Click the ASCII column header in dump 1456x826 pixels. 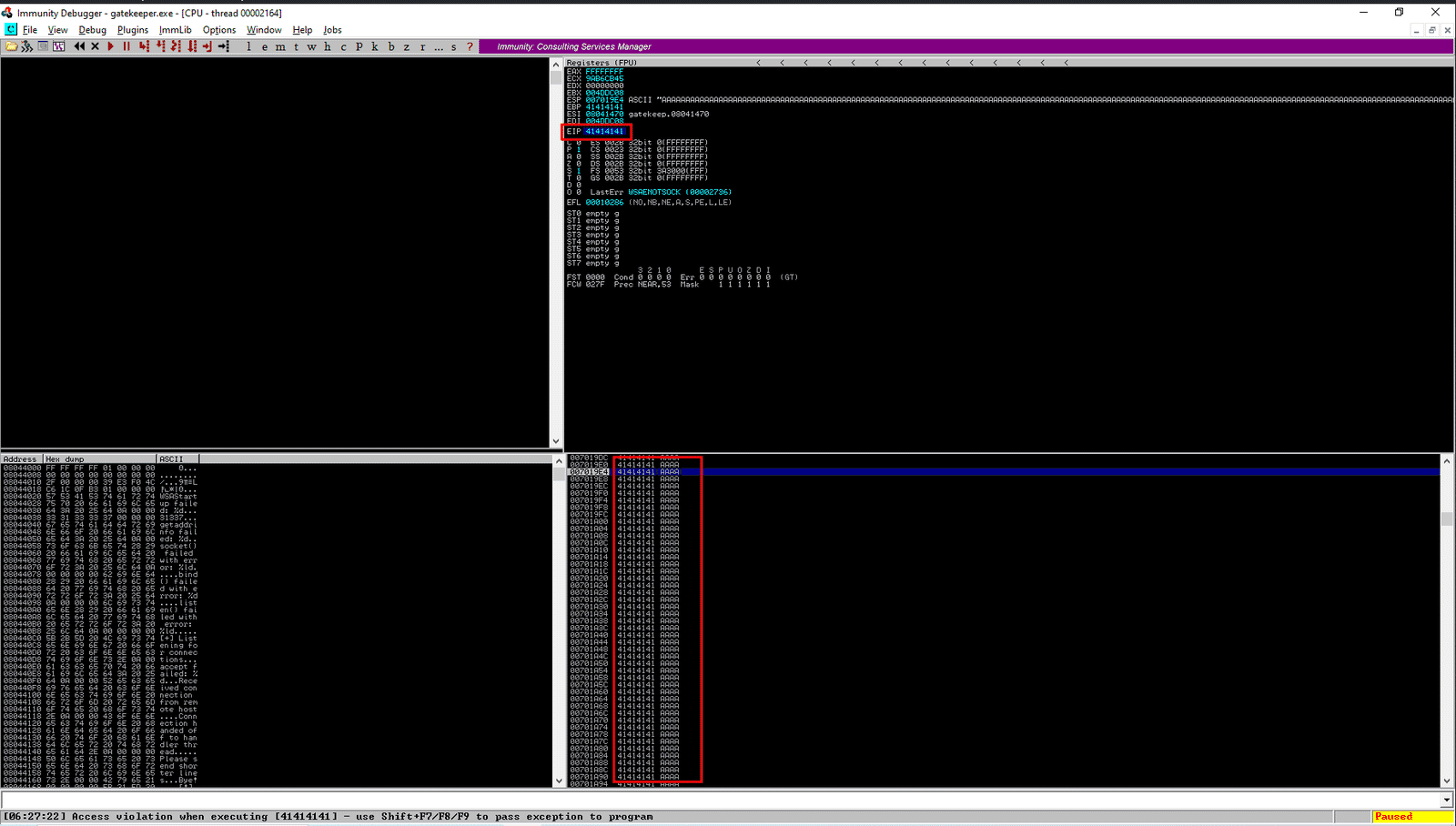click(178, 459)
